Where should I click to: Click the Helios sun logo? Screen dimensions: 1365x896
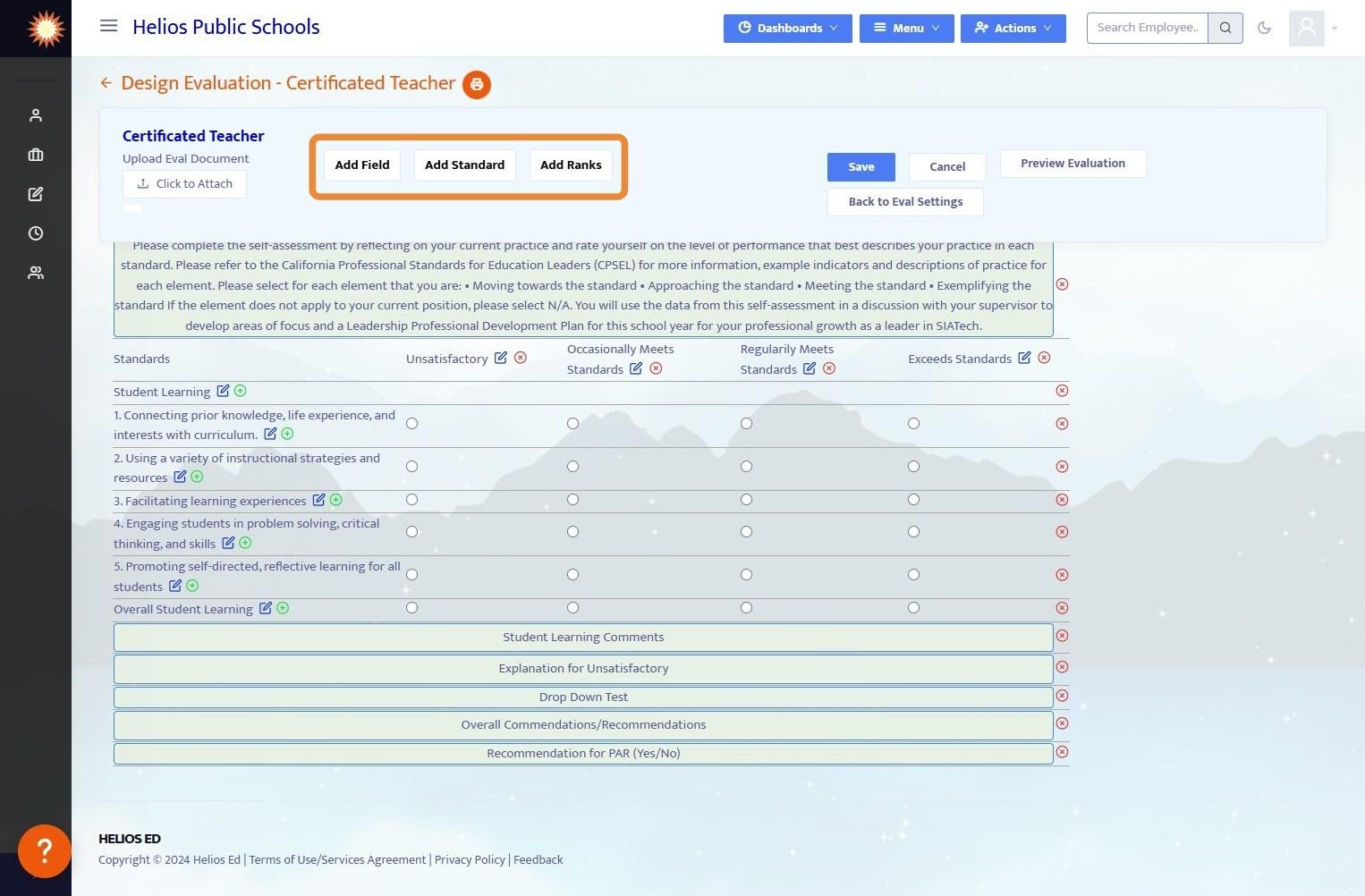[46, 29]
